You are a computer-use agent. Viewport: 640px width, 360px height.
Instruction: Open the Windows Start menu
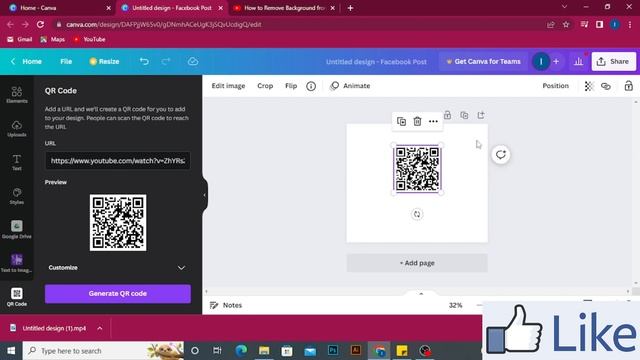(x=11, y=351)
